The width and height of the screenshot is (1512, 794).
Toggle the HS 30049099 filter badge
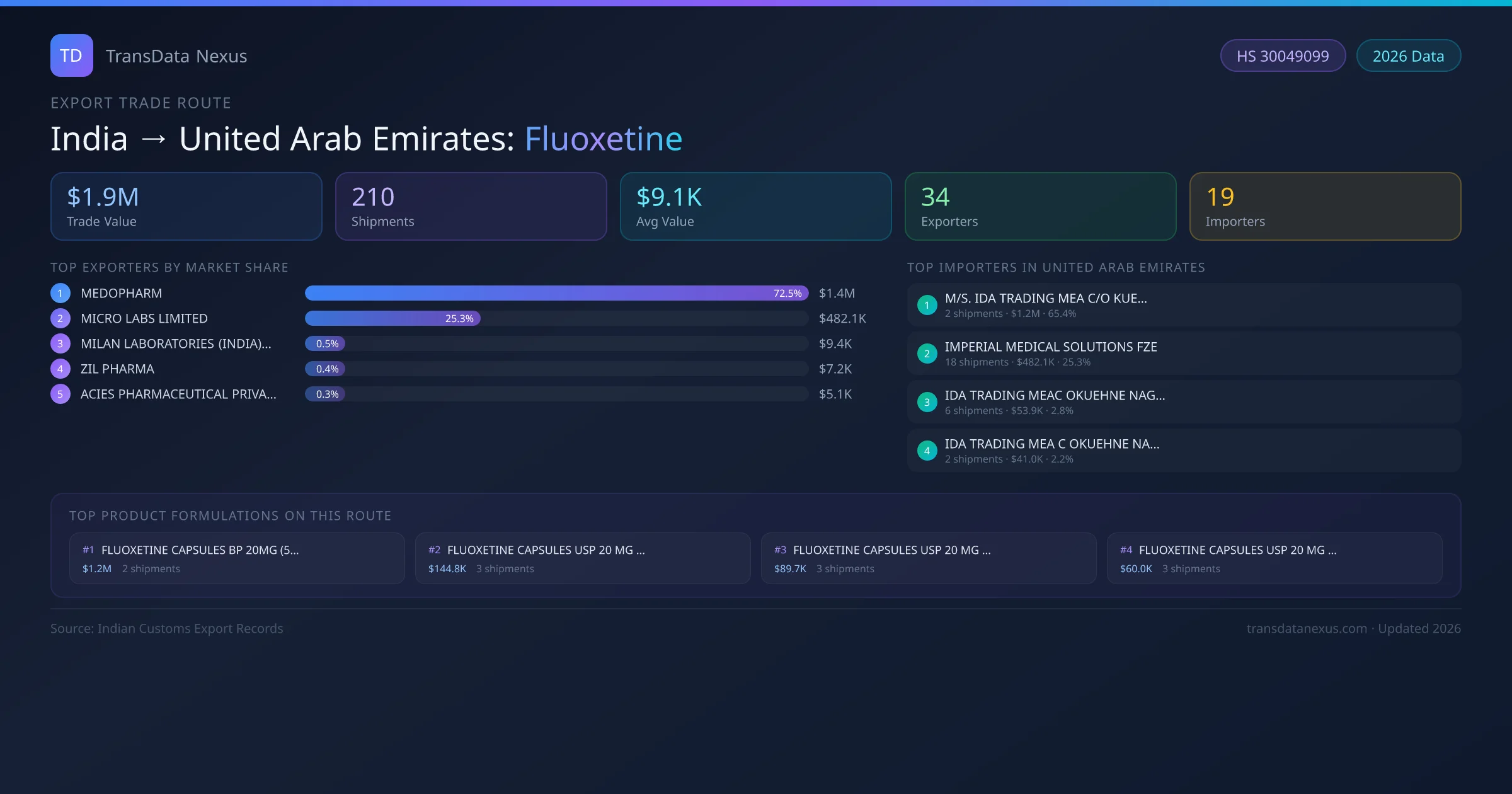pyautogui.click(x=1283, y=55)
